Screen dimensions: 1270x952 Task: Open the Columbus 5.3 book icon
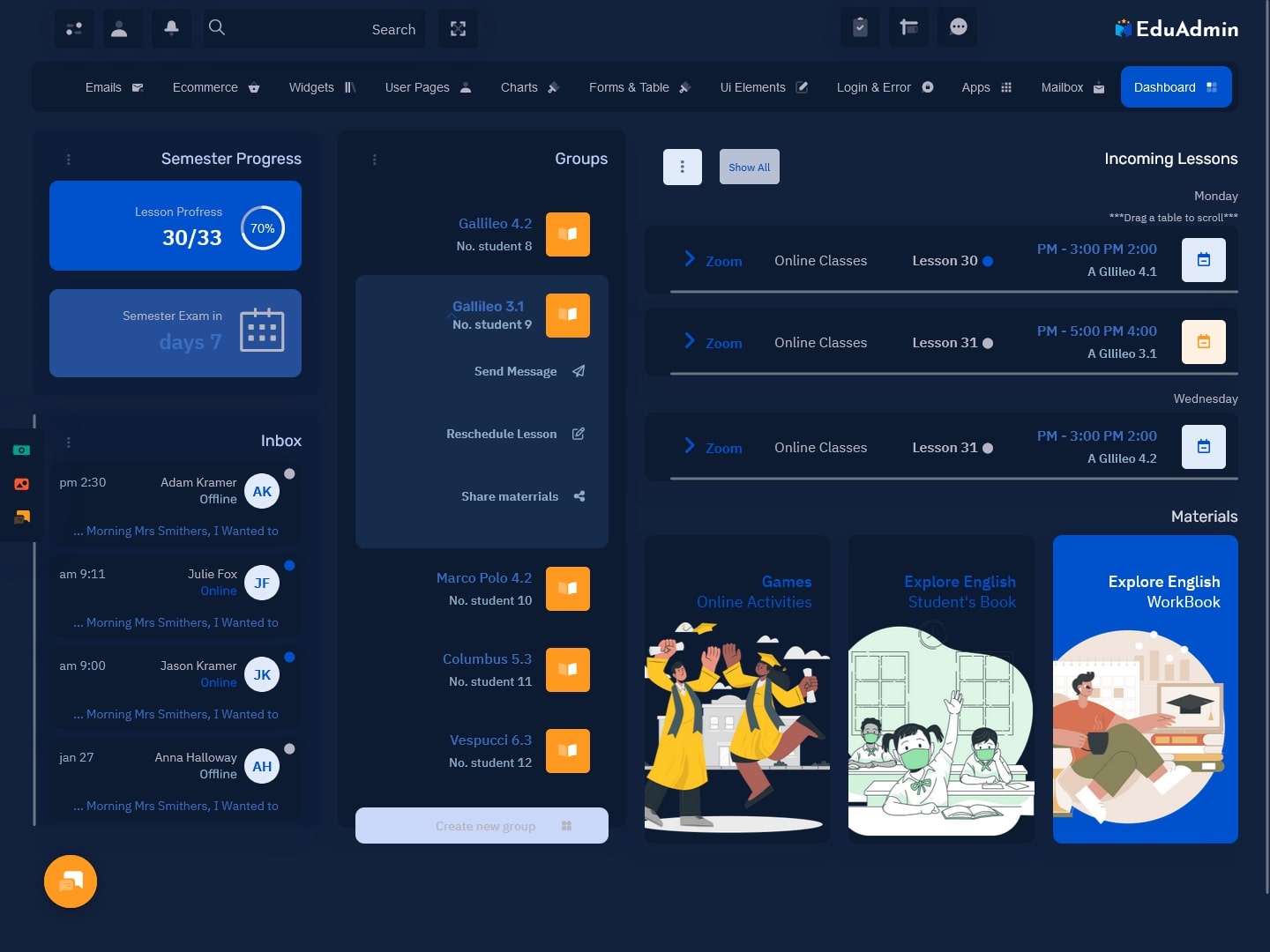tap(568, 670)
